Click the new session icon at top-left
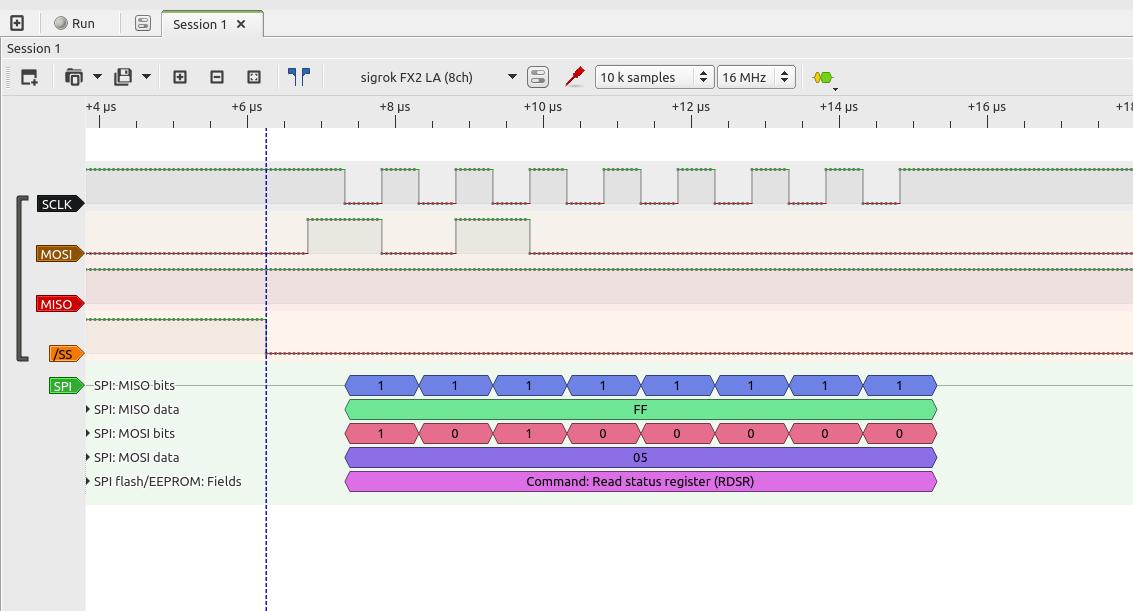This screenshot has width=1133, height=611. pyautogui.click(x=17, y=23)
